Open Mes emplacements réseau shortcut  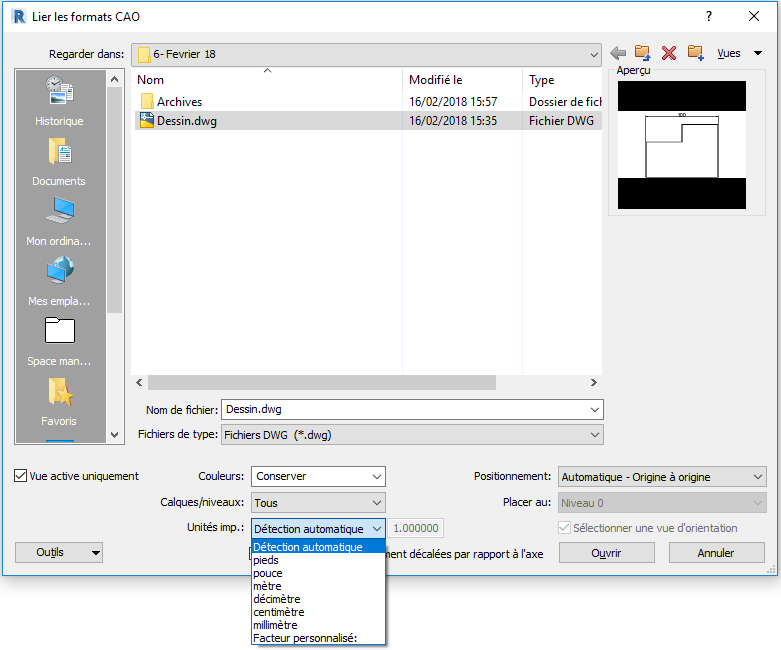(x=59, y=281)
